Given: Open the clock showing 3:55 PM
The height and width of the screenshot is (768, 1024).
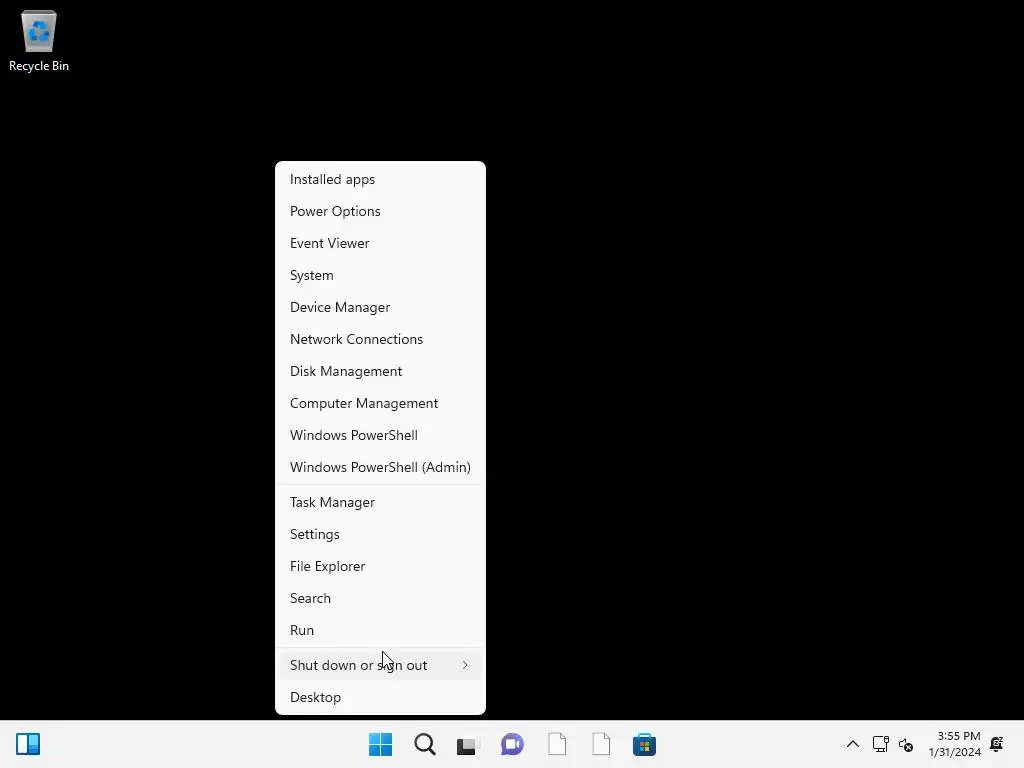Looking at the screenshot, I should (x=955, y=744).
